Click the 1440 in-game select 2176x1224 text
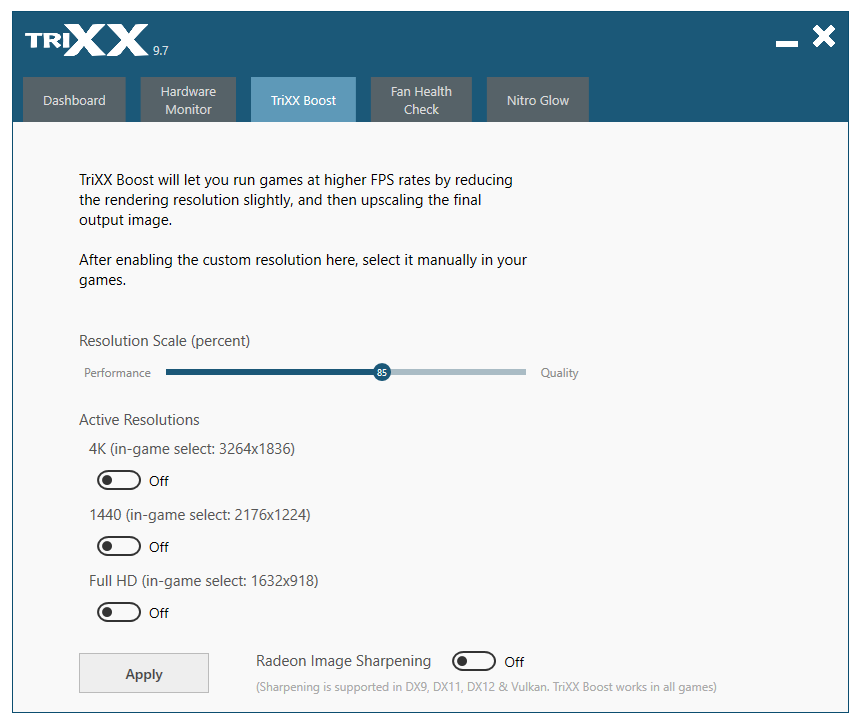The image size is (860, 723). (x=200, y=515)
